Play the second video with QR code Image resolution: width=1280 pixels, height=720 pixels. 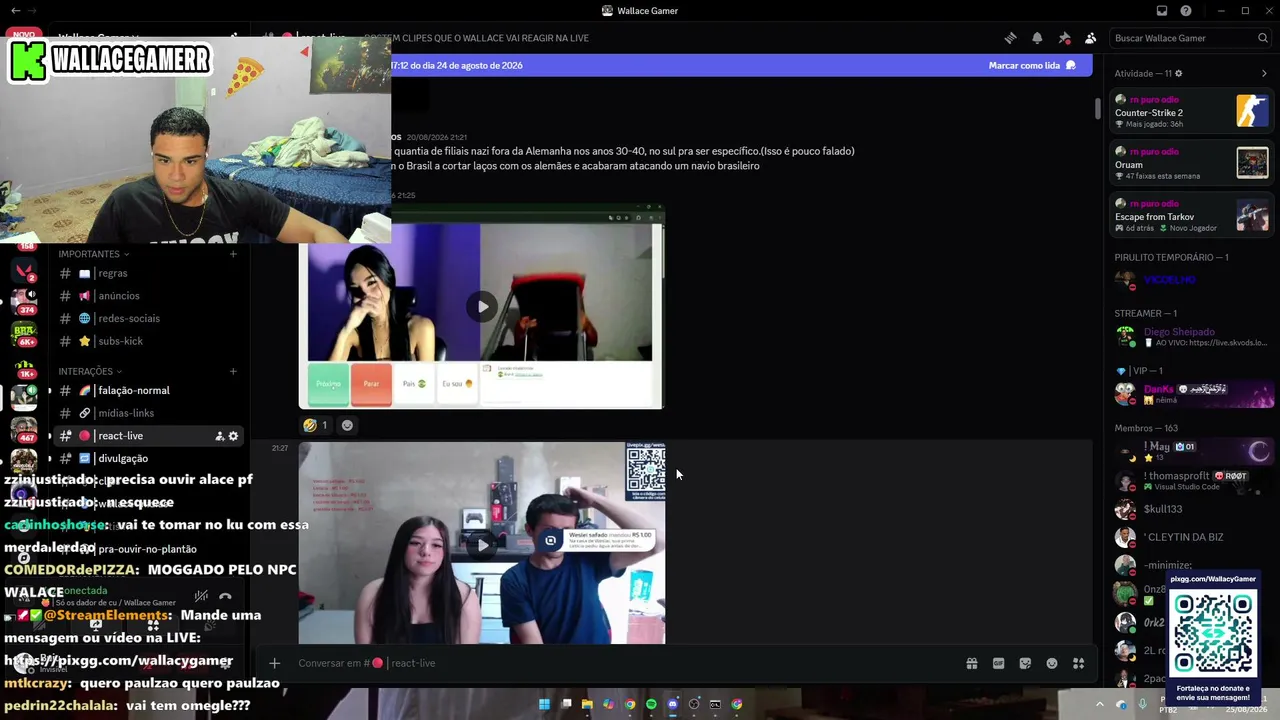pyautogui.click(x=482, y=544)
